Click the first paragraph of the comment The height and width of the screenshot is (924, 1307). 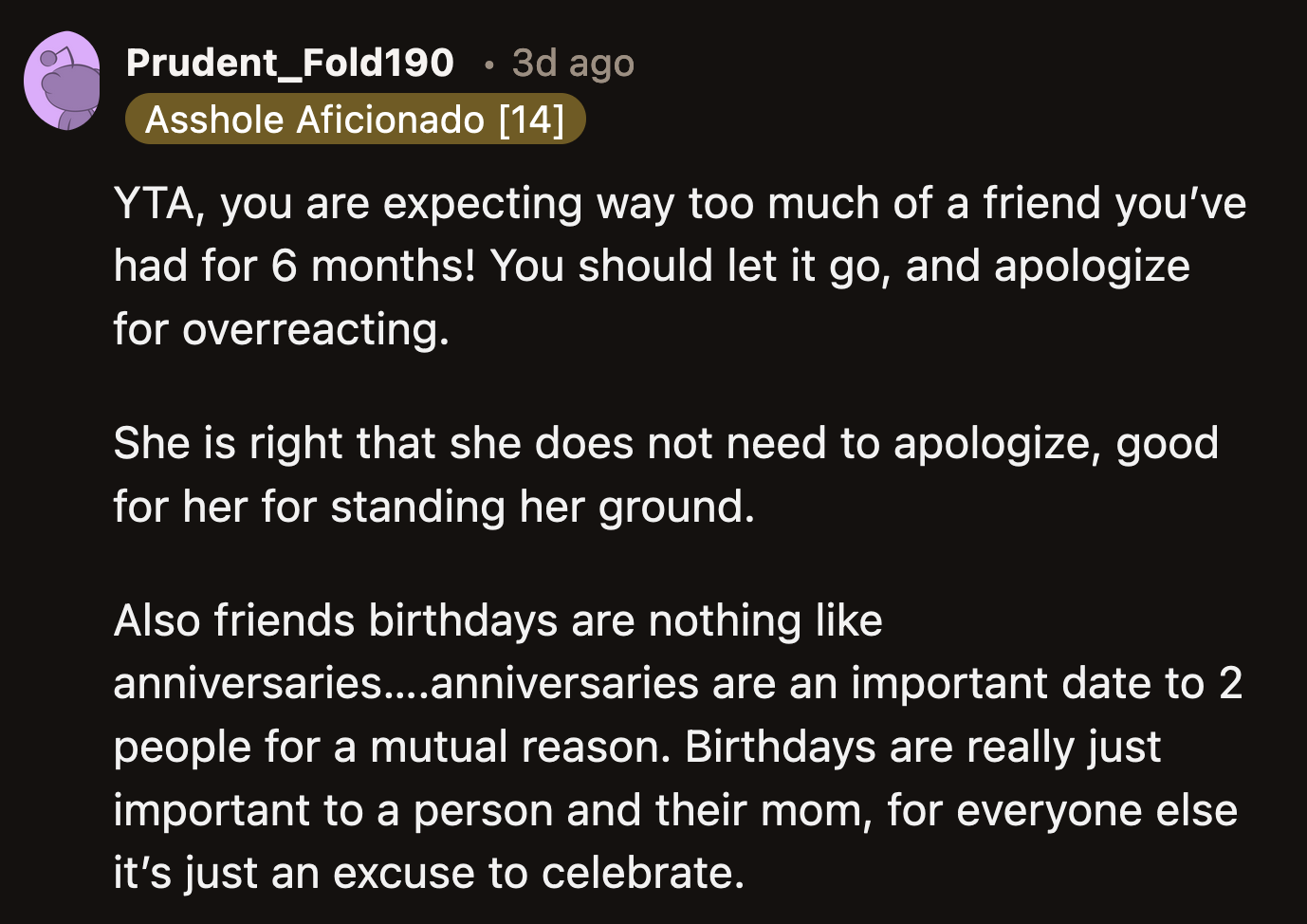click(x=569, y=266)
